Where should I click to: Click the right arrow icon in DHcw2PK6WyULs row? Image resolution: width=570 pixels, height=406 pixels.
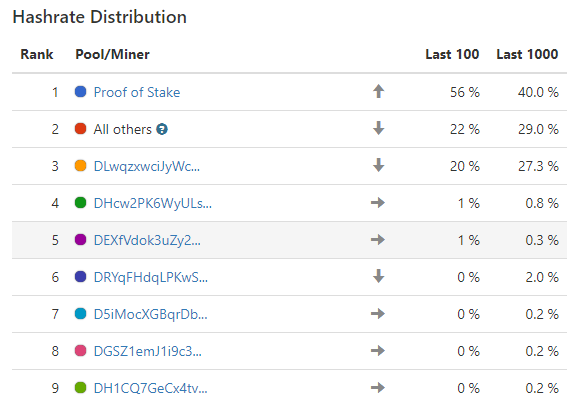378,203
